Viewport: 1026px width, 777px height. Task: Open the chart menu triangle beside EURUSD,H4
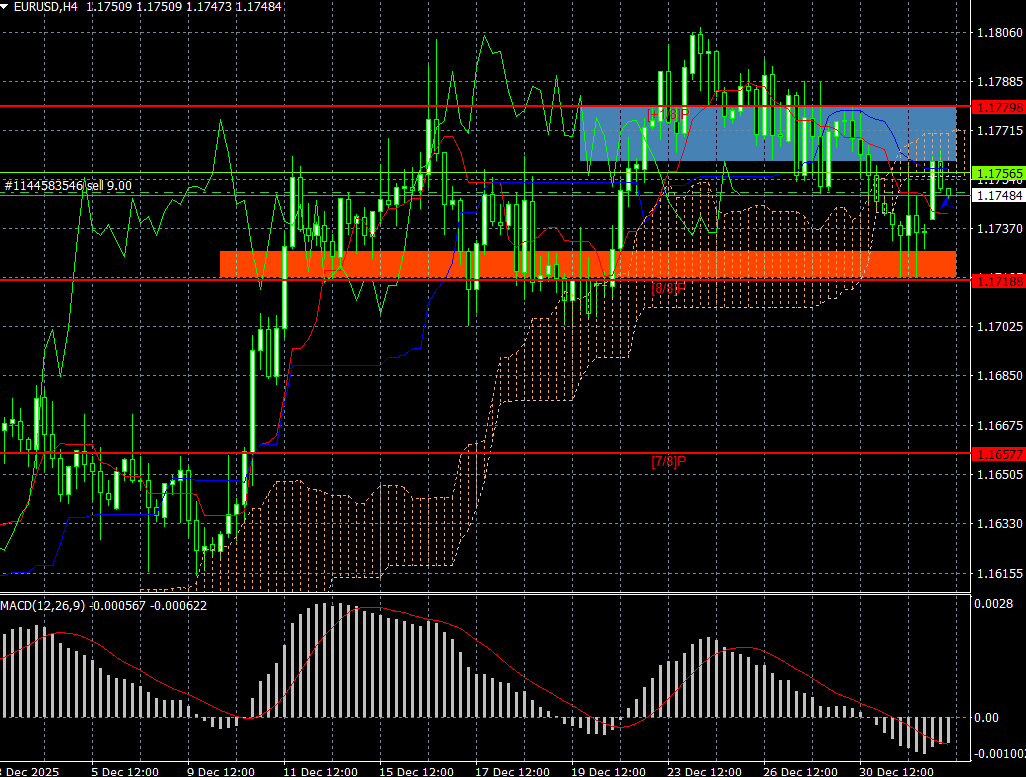coord(5,6)
